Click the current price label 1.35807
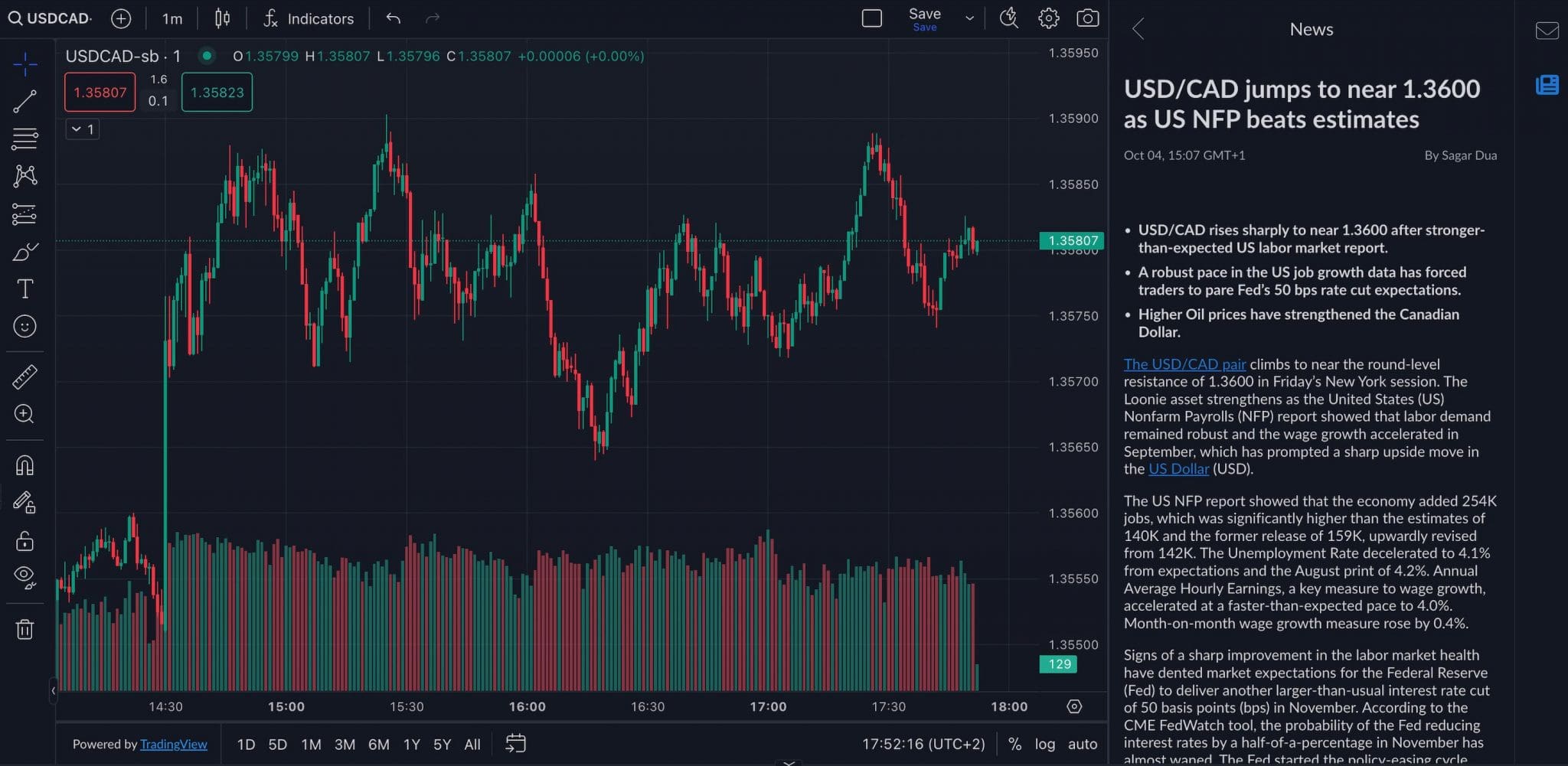The width and height of the screenshot is (1568, 766). [x=1072, y=240]
